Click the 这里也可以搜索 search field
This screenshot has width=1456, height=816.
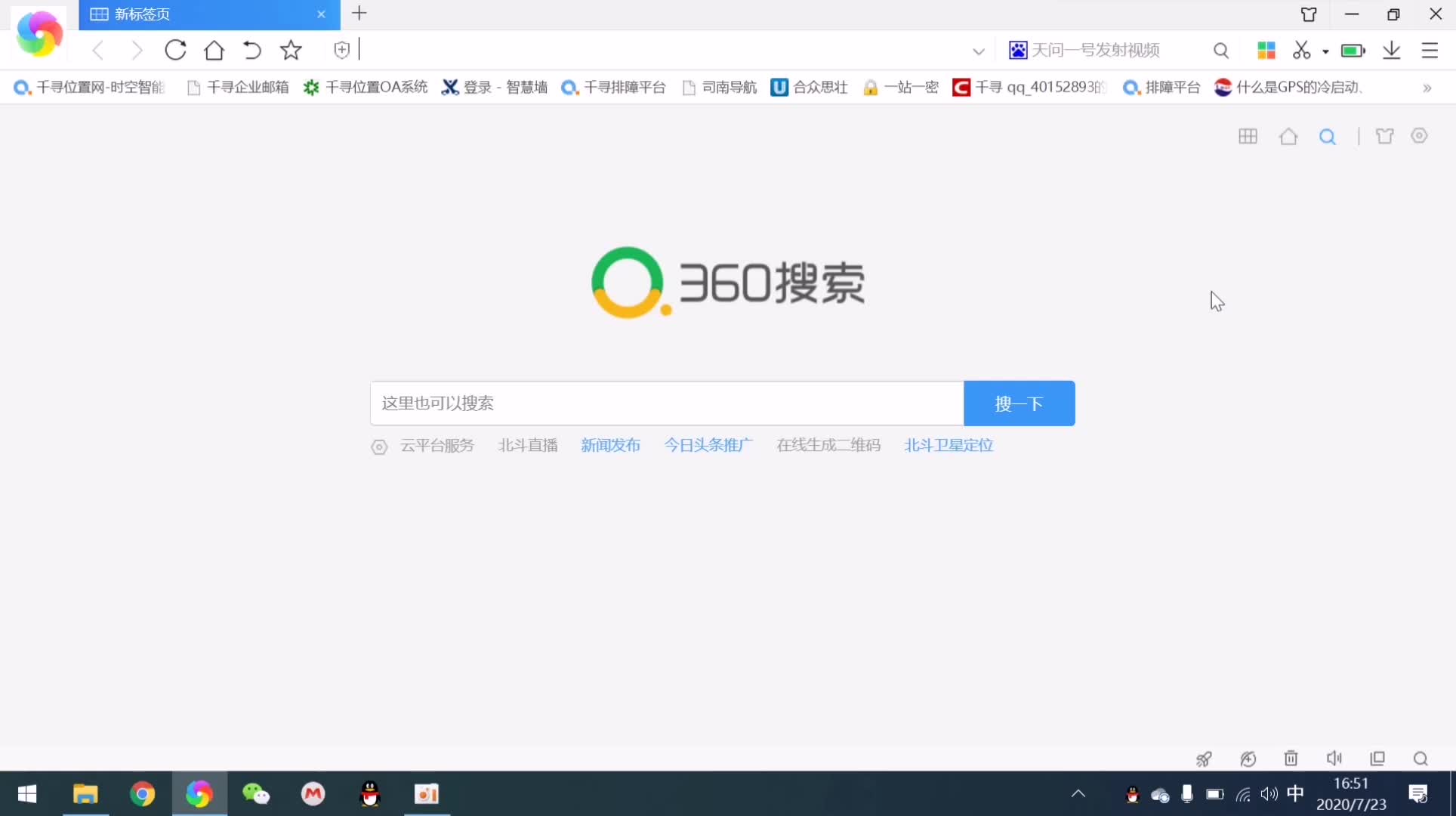pos(667,403)
